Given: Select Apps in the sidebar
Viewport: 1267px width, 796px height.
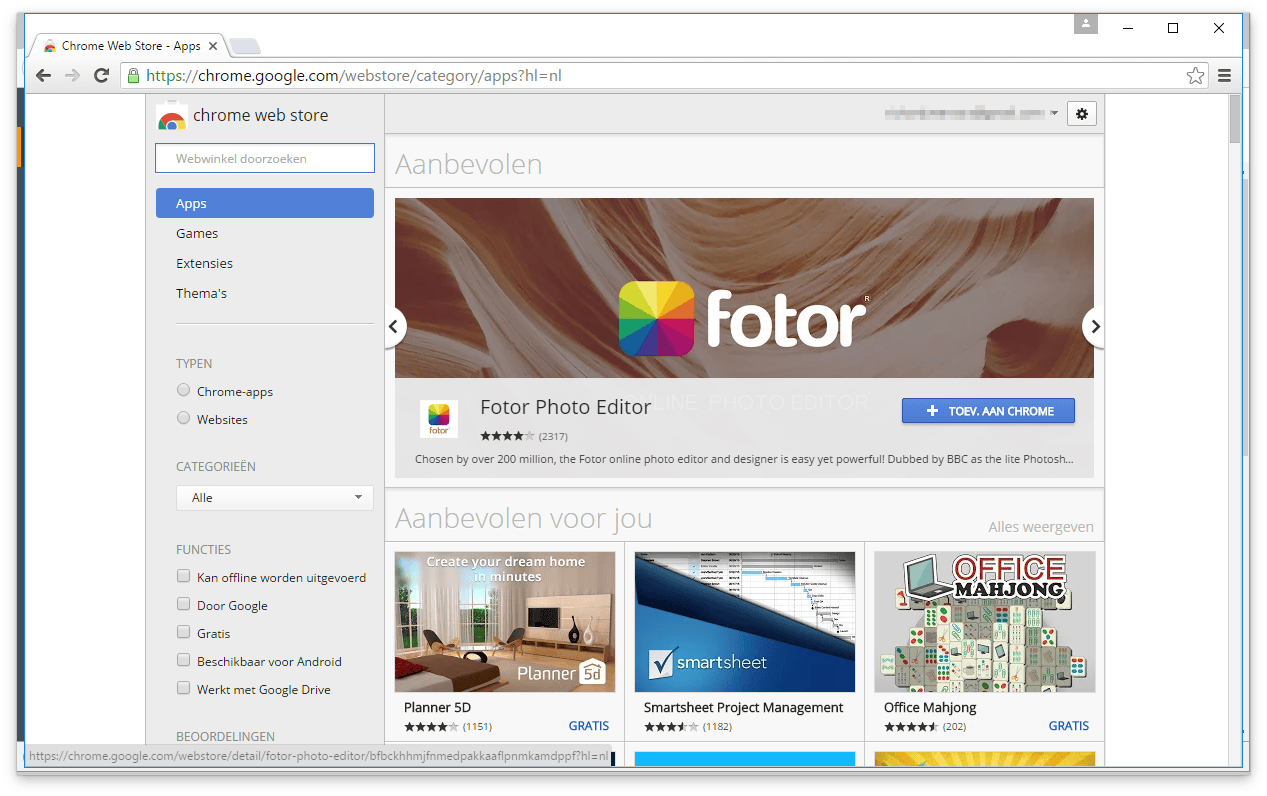Looking at the screenshot, I should pos(265,203).
